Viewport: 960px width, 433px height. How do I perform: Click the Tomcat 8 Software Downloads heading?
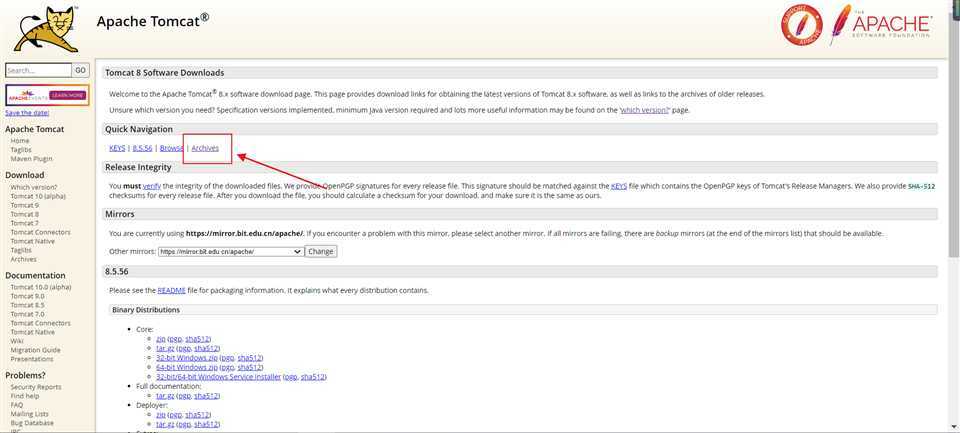click(165, 73)
